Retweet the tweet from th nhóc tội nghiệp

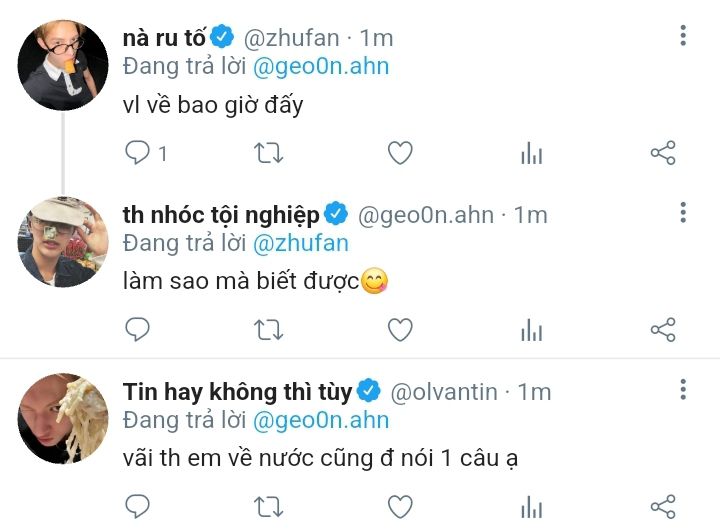tap(269, 329)
